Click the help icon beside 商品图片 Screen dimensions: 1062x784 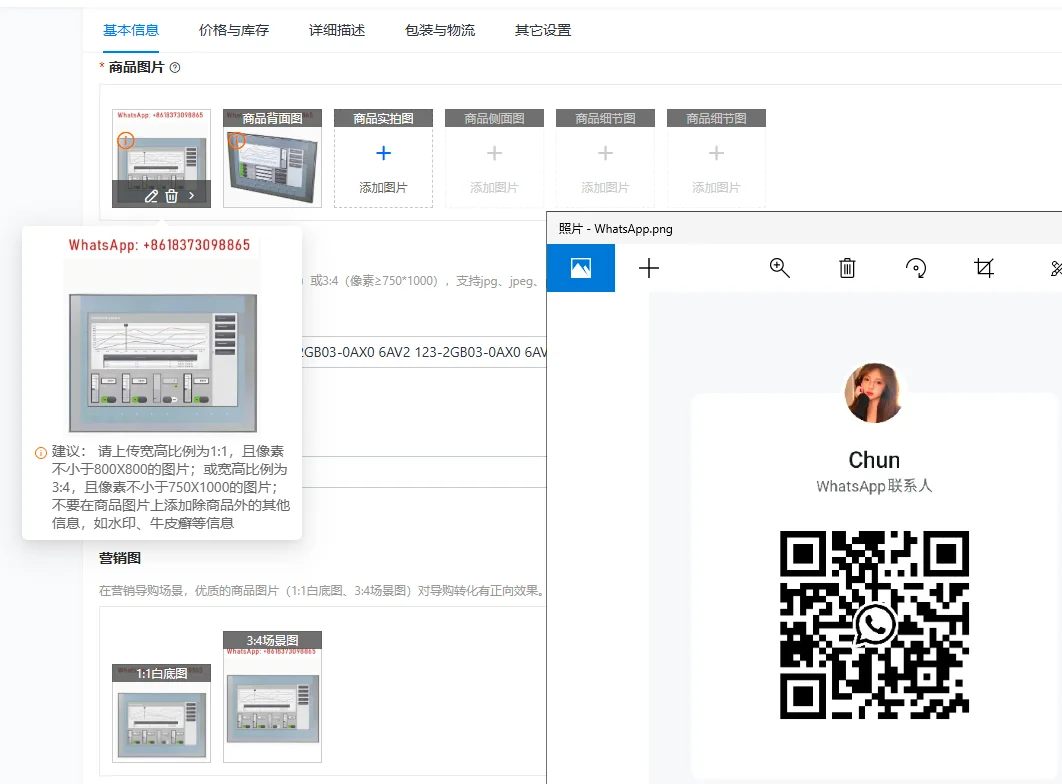click(x=175, y=68)
